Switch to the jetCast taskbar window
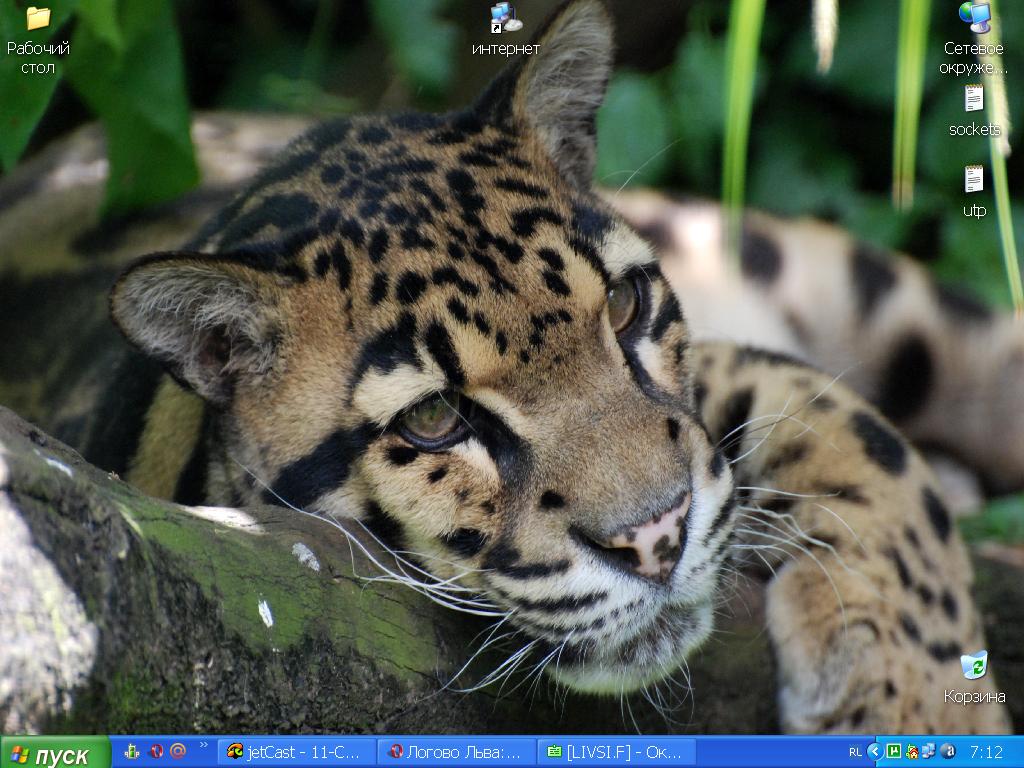 tap(296, 752)
